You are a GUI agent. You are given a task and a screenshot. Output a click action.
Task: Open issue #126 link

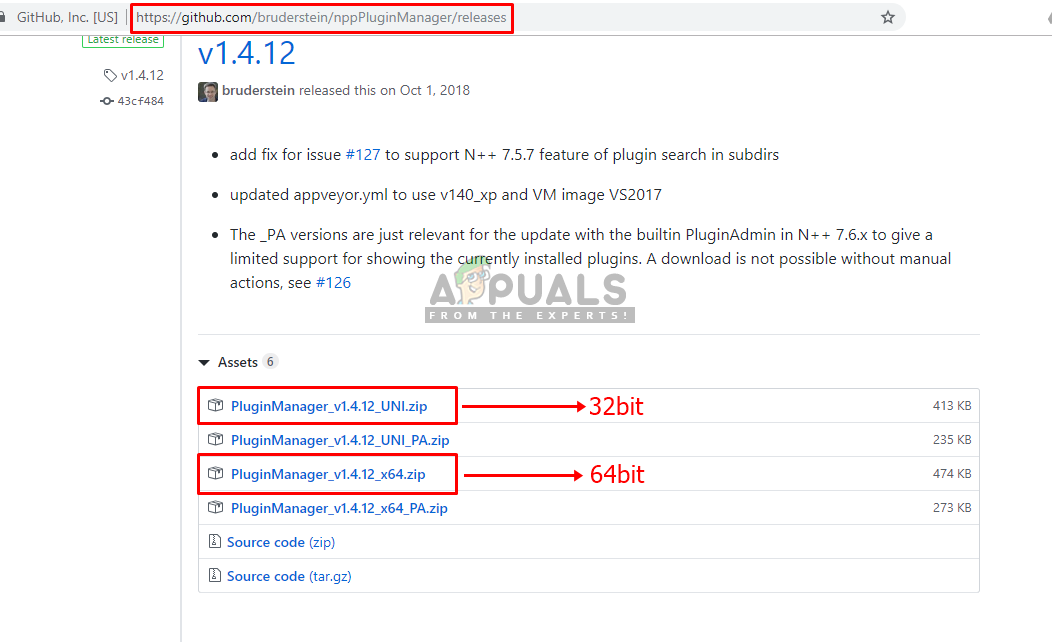tap(333, 282)
